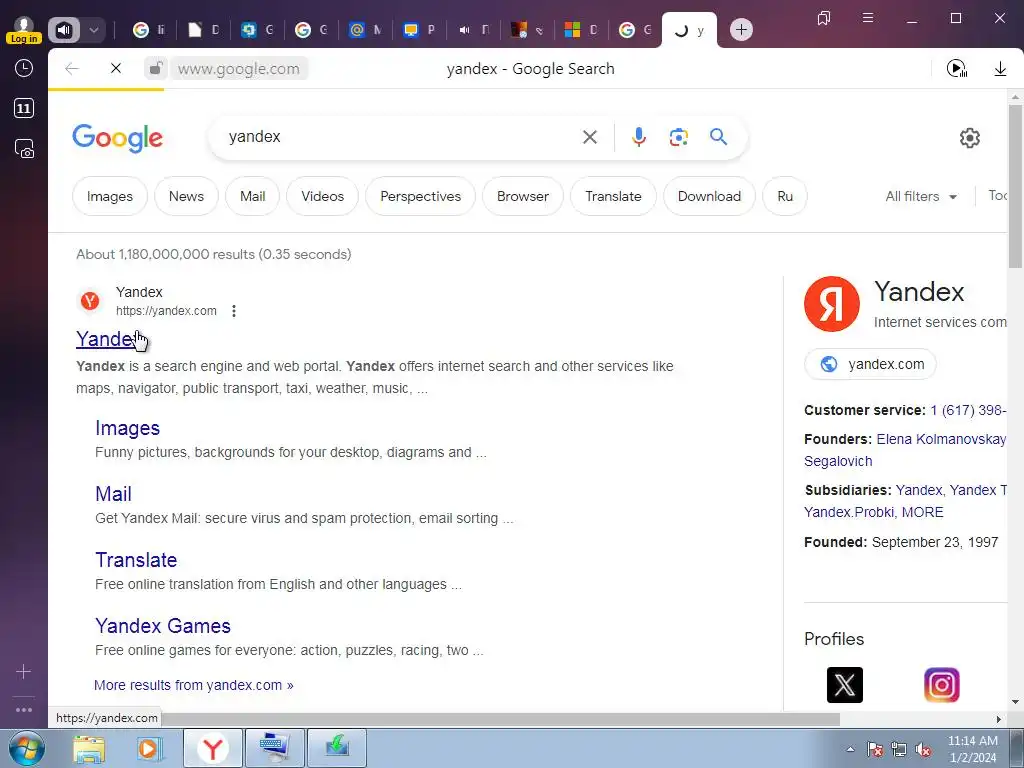Select the Translate filter chip
The width and height of the screenshot is (1024, 768).
pyautogui.click(x=613, y=196)
